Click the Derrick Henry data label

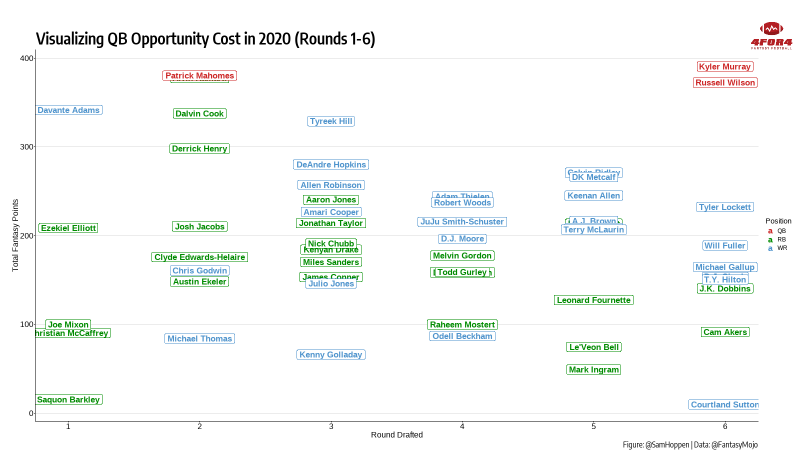[200, 149]
